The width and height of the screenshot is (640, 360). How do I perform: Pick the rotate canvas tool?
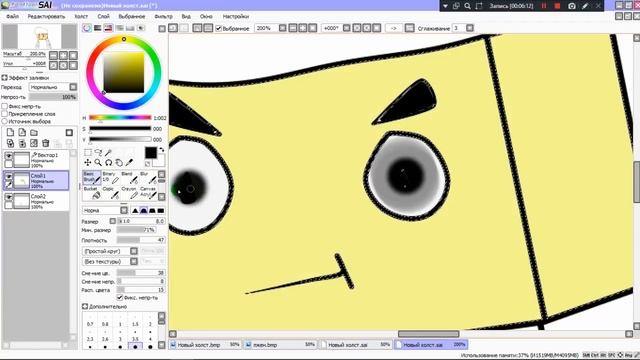[x=109, y=162]
